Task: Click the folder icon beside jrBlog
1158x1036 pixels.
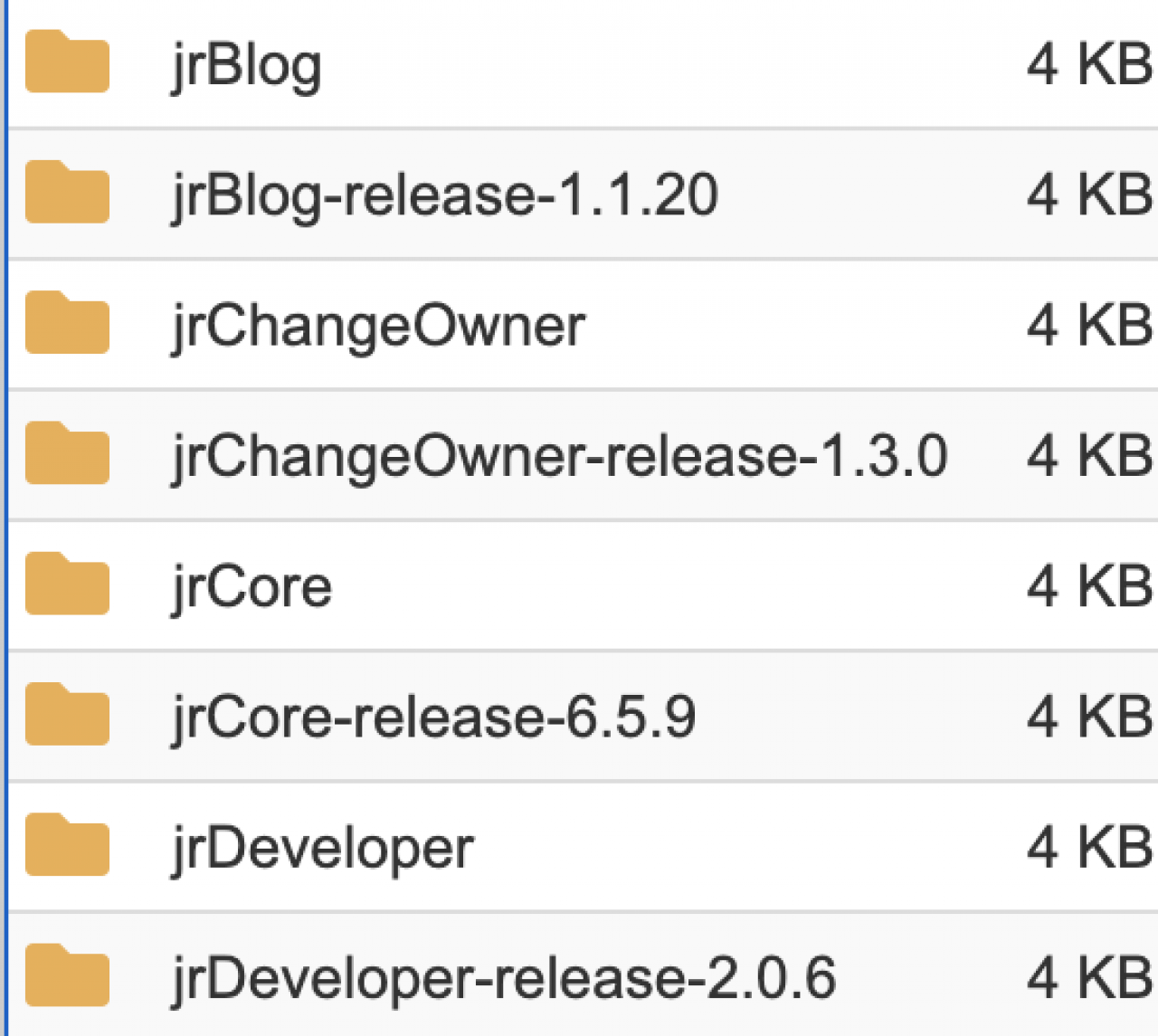Action: (67, 62)
